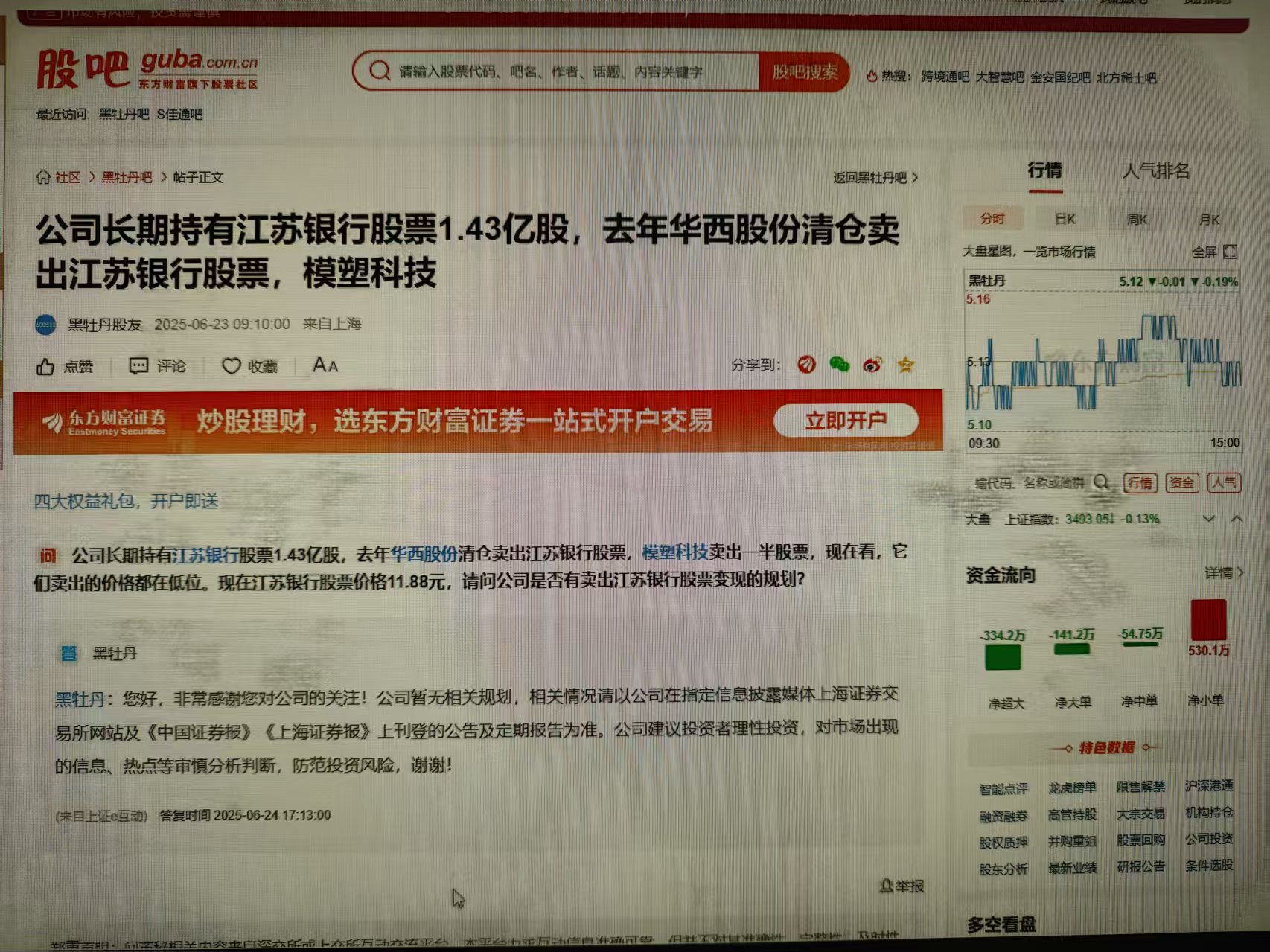Click the green 净大单 fund flow bar

[x=1072, y=650]
